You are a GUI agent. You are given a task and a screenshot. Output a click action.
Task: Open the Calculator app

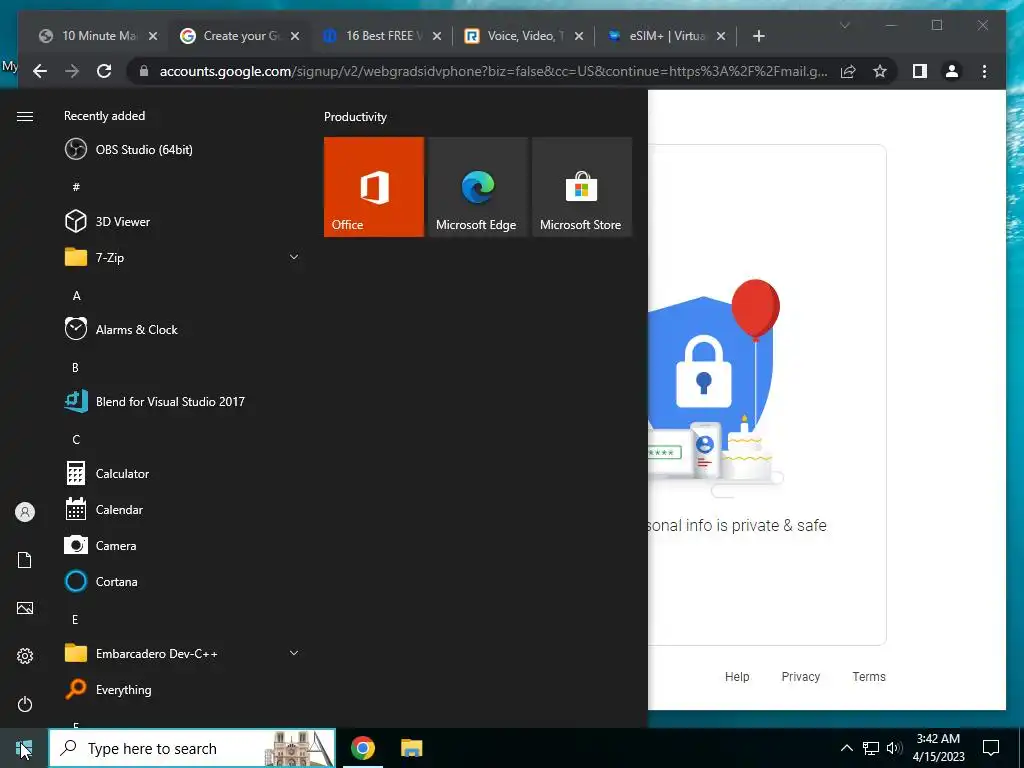click(182, 473)
